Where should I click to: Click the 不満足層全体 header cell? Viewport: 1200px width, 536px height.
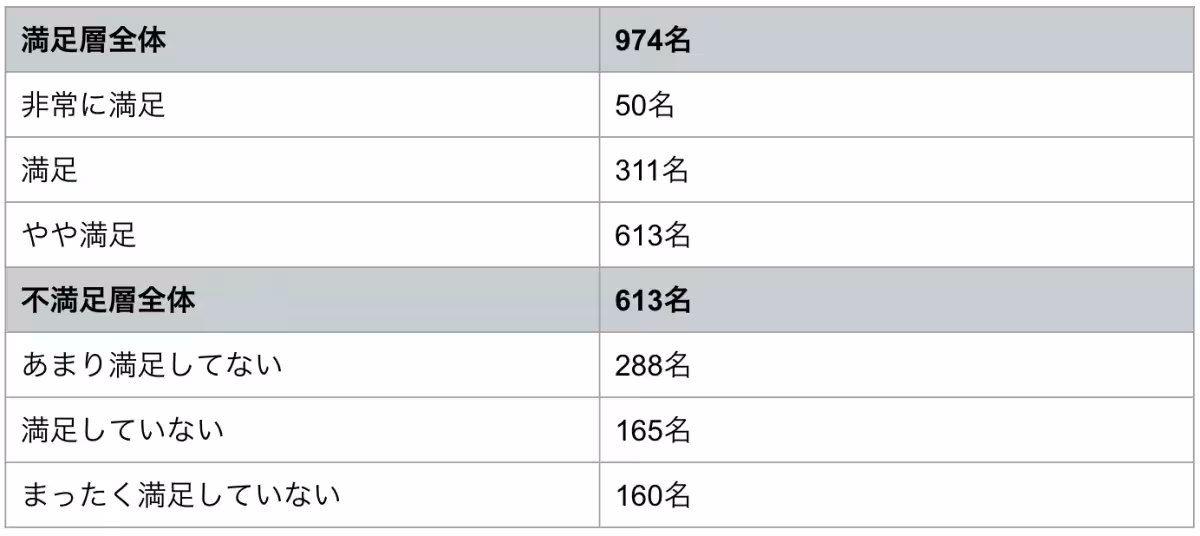point(107,300)
